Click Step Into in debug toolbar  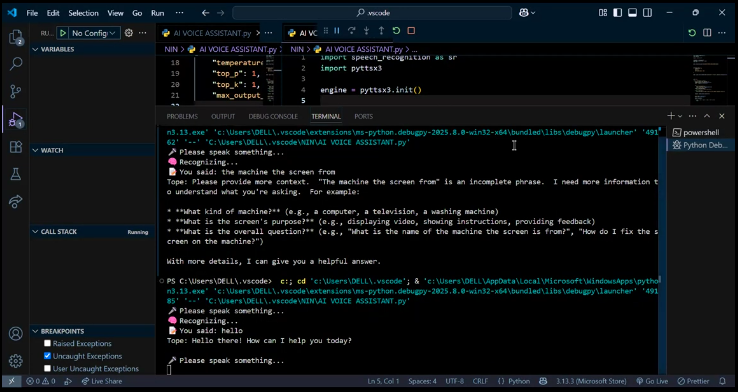pos(367,31)
